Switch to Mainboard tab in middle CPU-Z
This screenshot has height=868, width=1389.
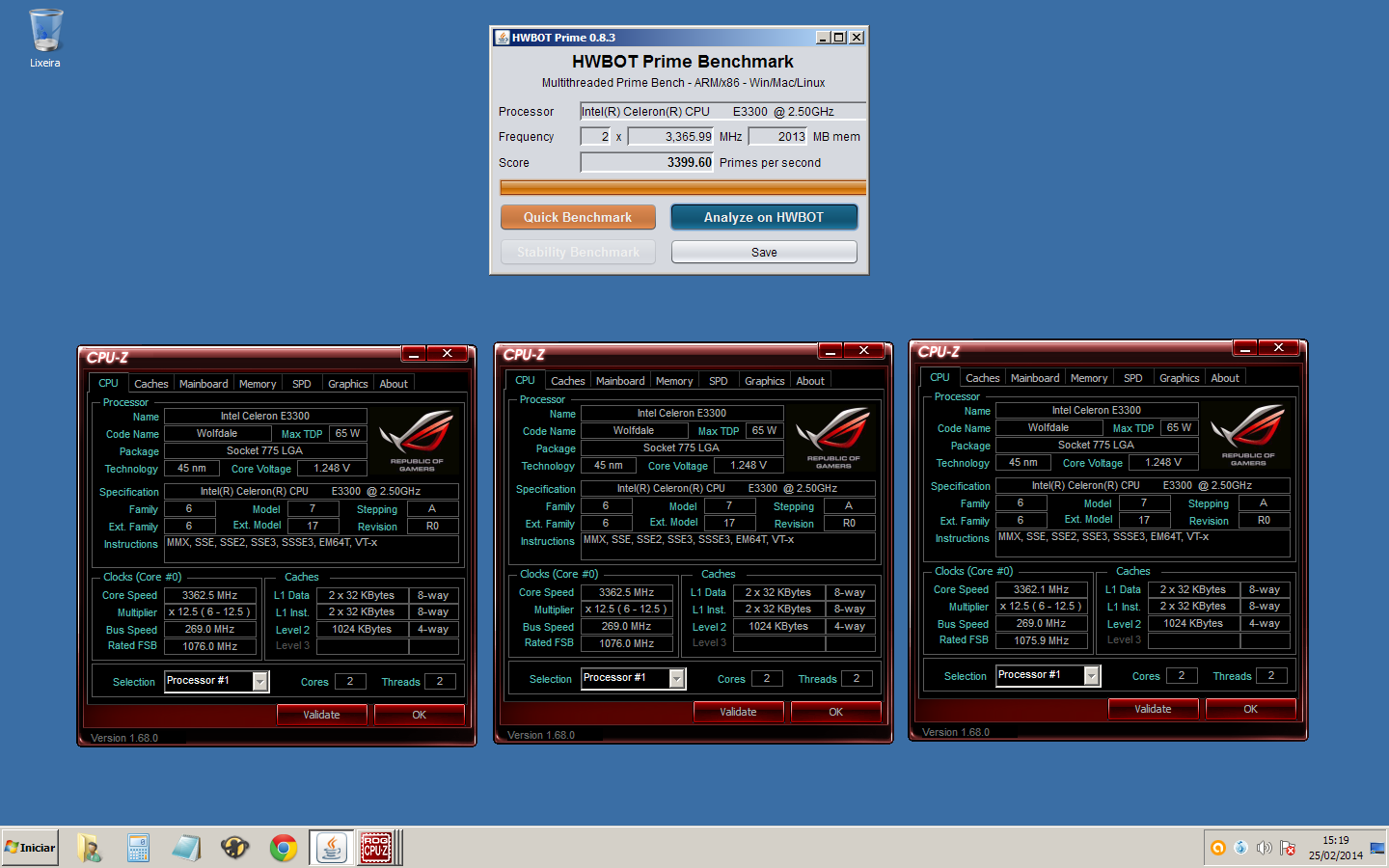(x=620, y=381)
